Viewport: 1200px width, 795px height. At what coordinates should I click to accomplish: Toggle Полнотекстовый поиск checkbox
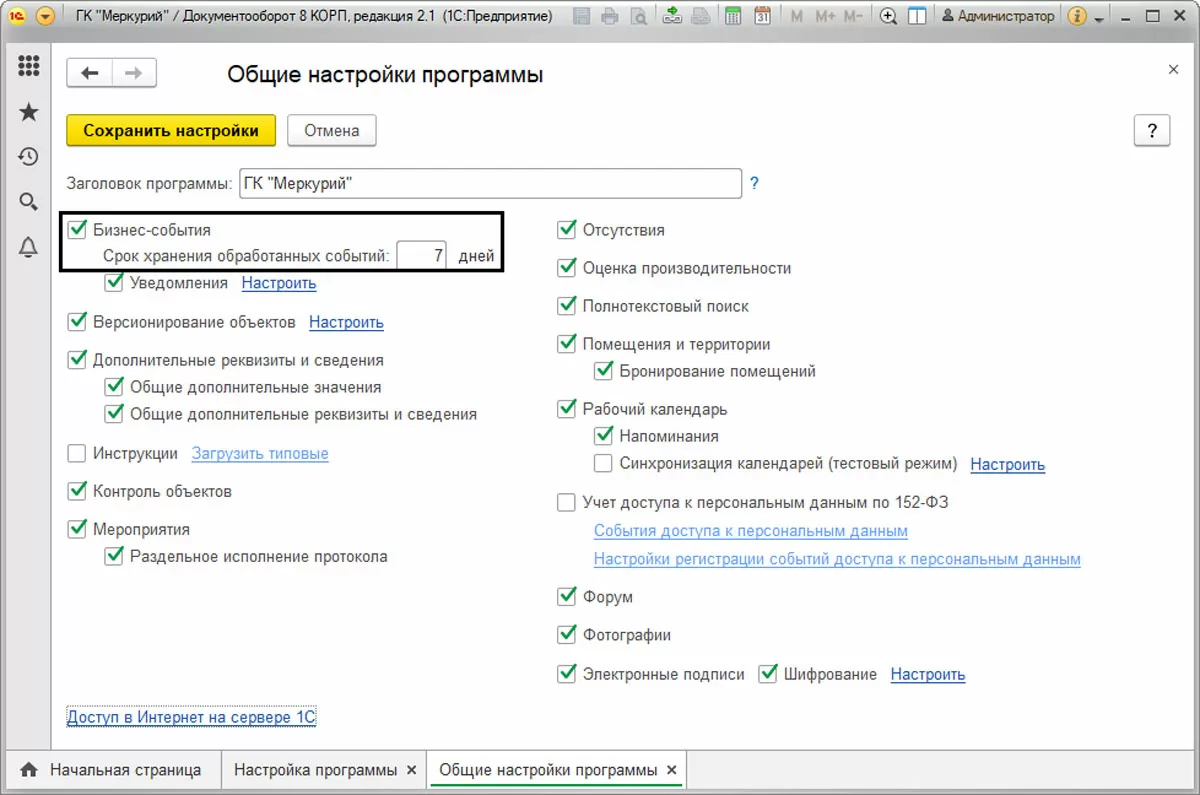click(x=567, y=306)
